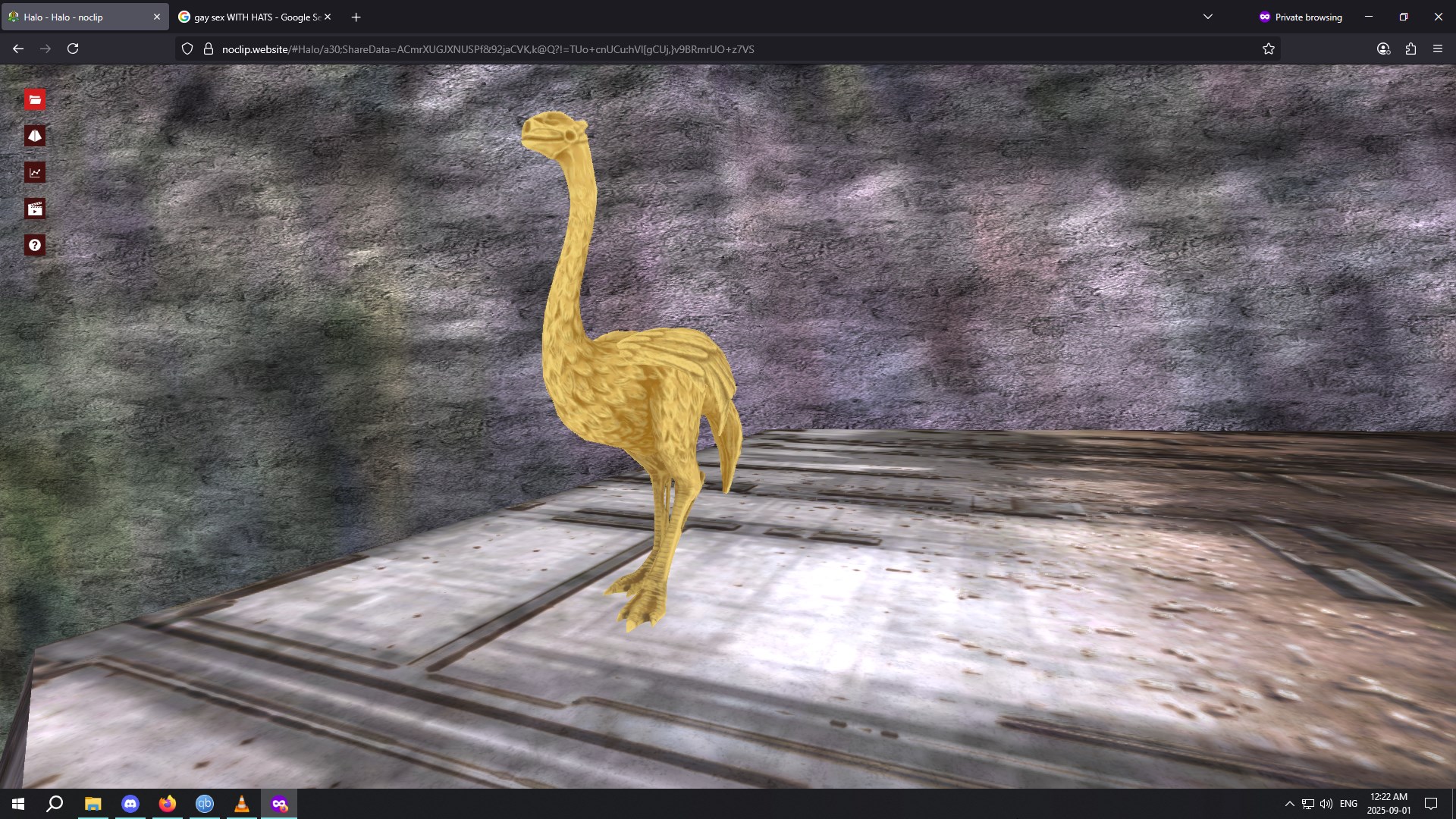Open the noclip scene selector folder icon
The image size is (1456, 819).
click(x=35, y=99)
